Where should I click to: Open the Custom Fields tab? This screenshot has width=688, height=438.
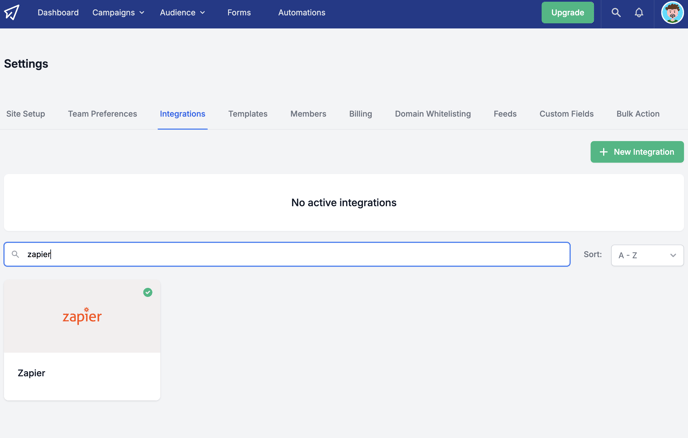pos(566,114)
